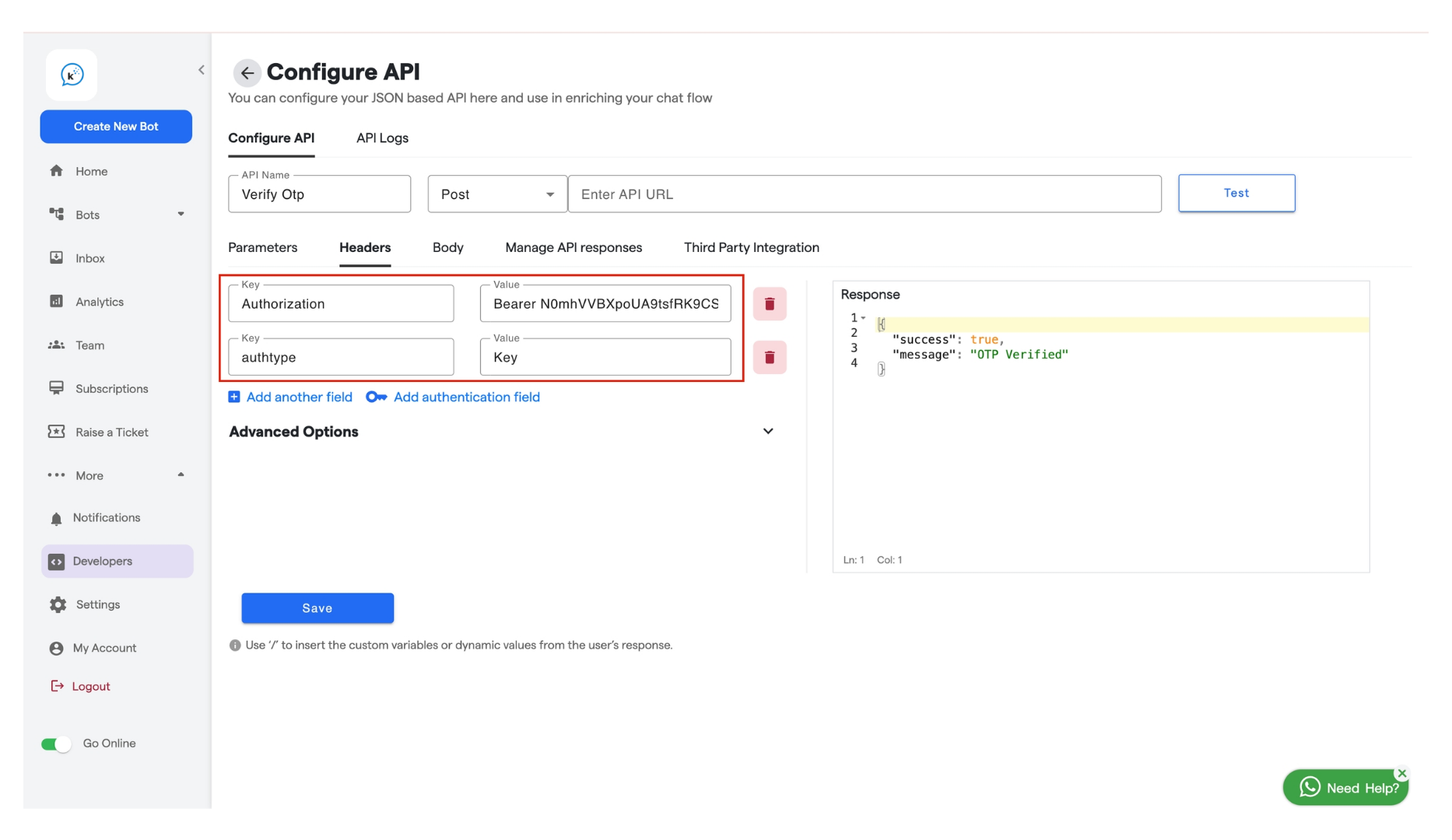Screen dimensions: 1452x840
Task: Delete the authtype header row
Action: [770, 358]
